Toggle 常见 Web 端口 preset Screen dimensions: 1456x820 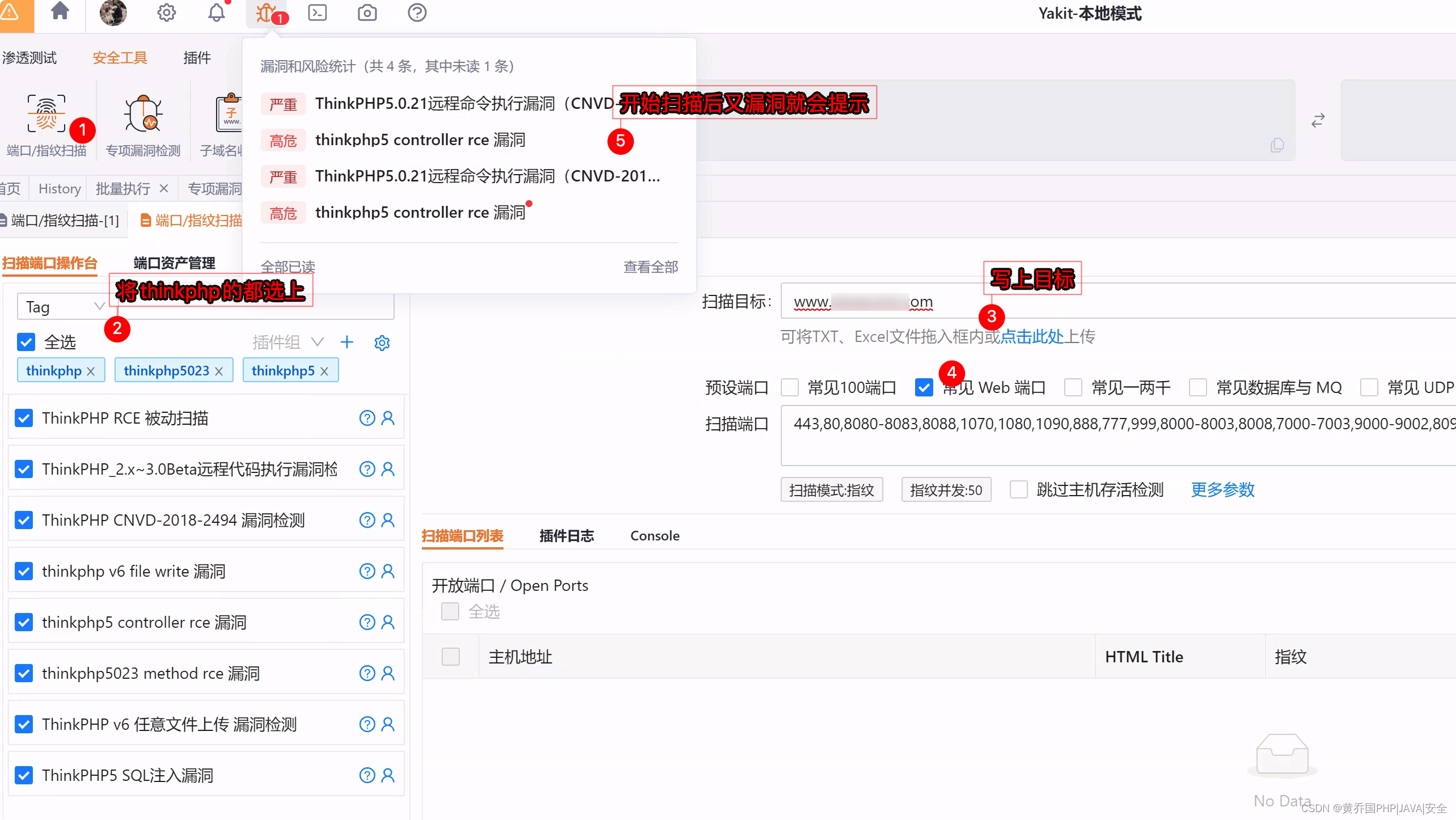924,387
